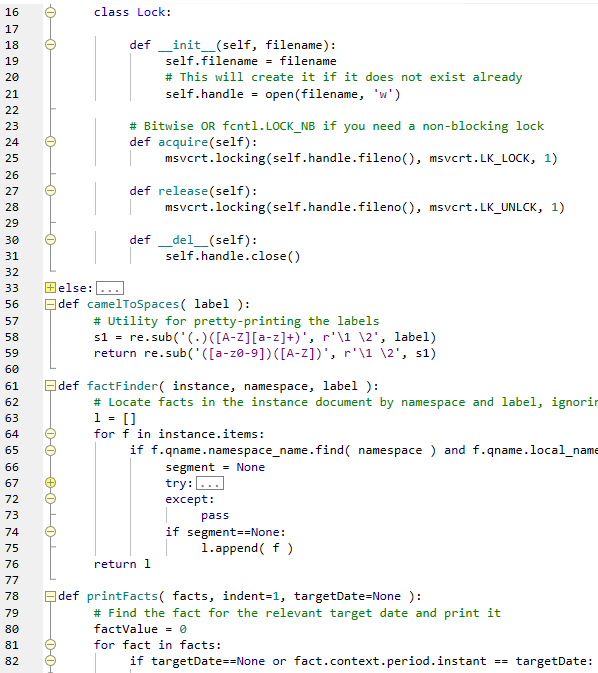Click the 'camelToSpaces' function name
This screenshot has height=673, width=598.
pos(133,304)
